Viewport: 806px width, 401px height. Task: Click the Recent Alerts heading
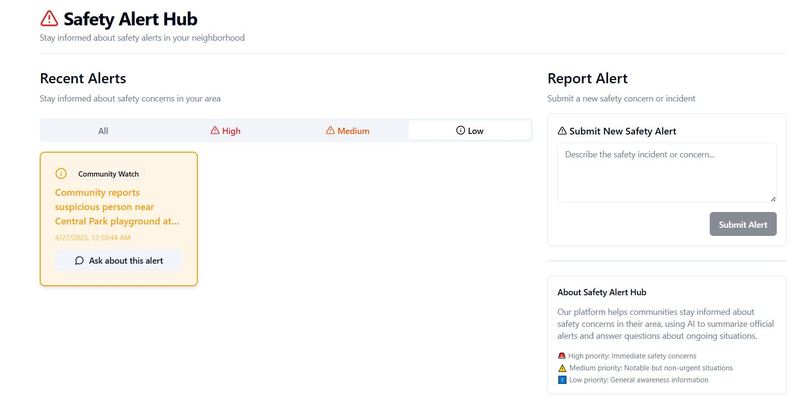point(83,78)
